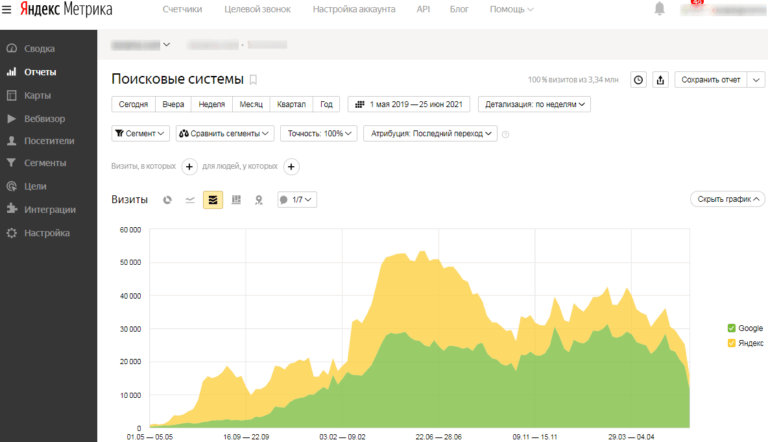The image size is (768, 442).
Task: Switch chart to line view
Action: coord(190,199)
